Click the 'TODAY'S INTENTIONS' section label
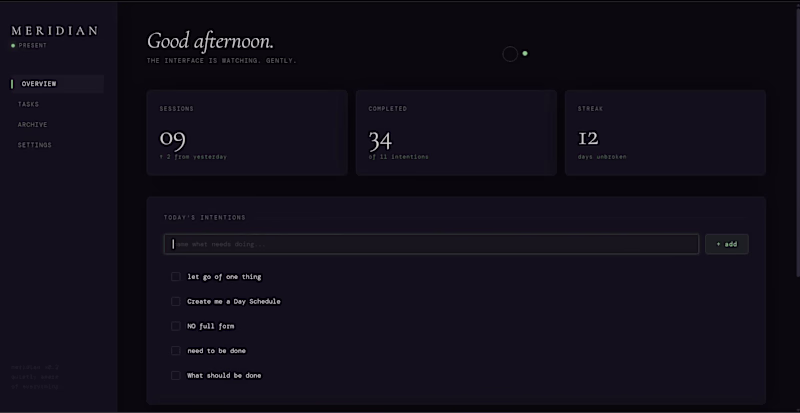Viewport: 800px width, 413px height. (x=205, y=217)
